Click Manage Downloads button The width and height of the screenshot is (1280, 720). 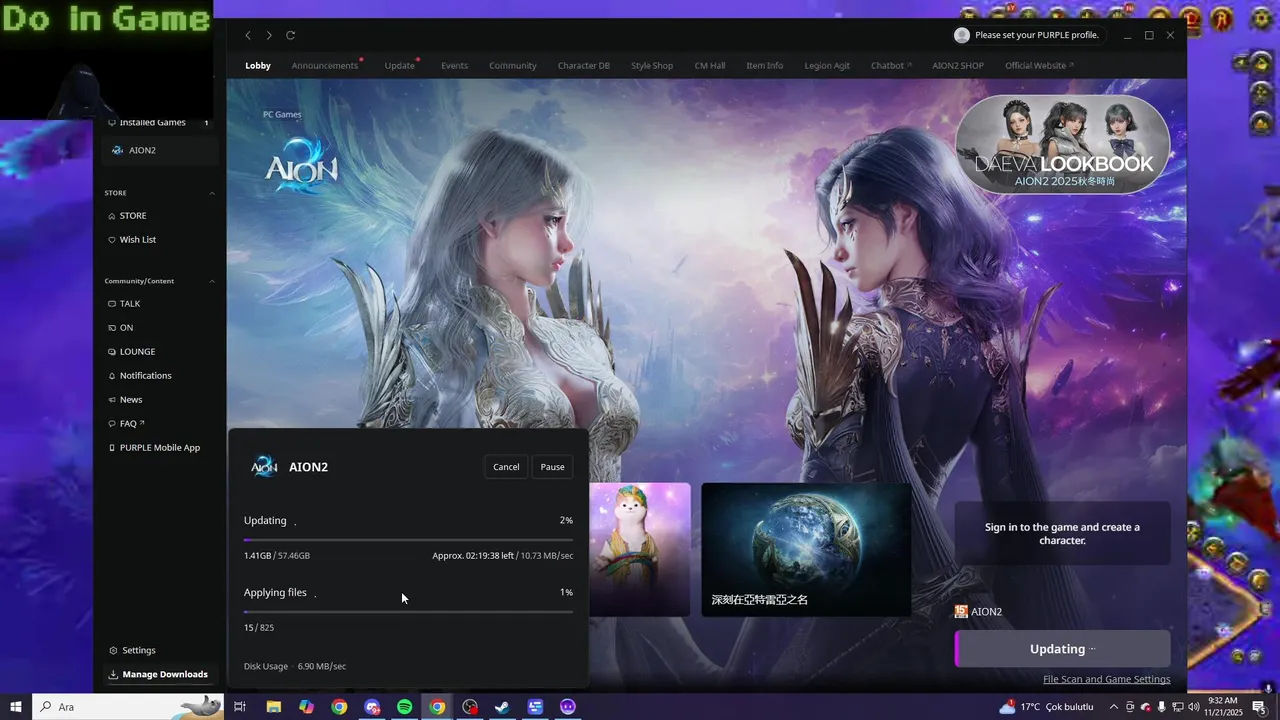159,675
